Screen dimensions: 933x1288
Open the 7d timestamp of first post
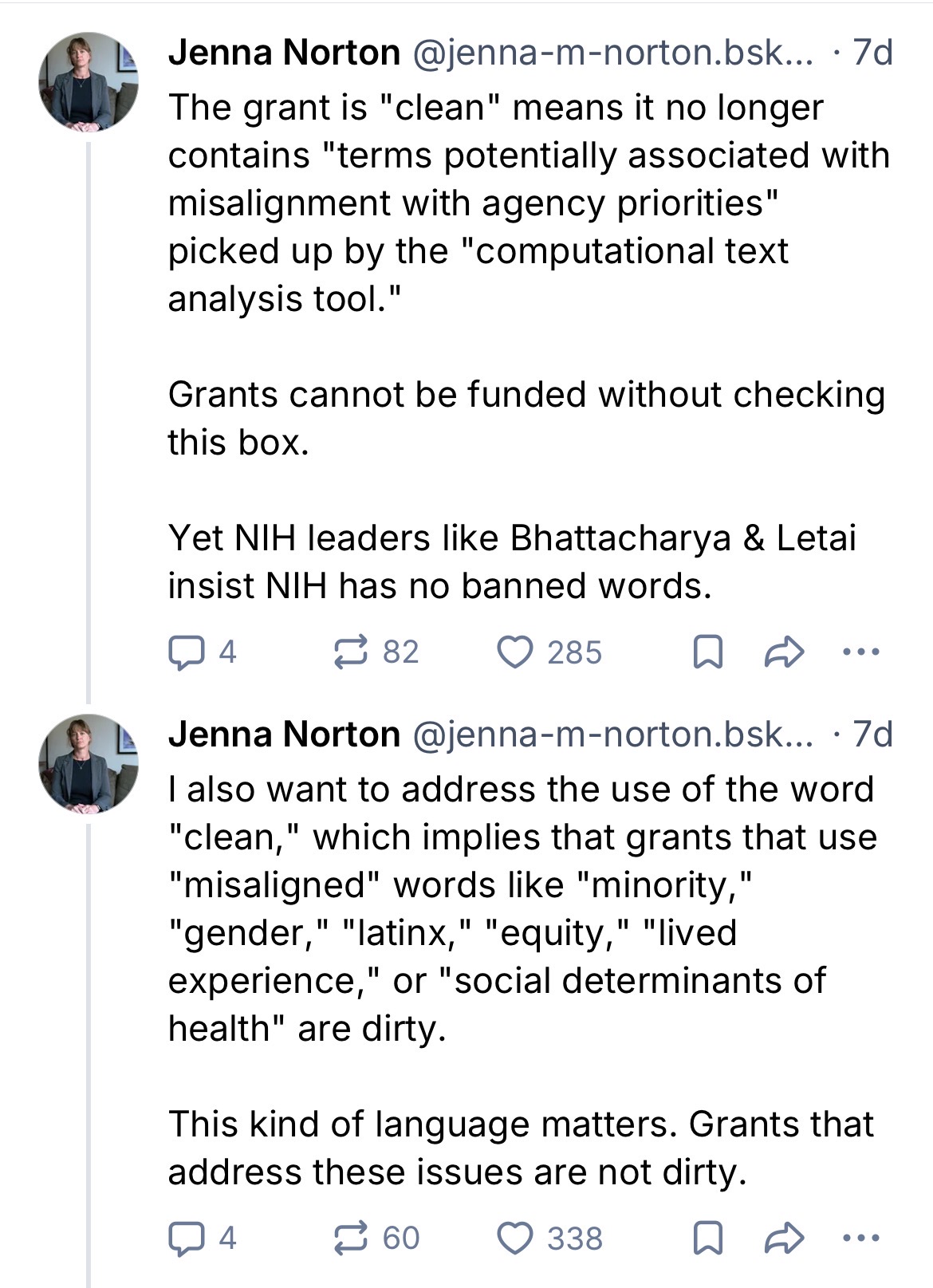tap(872, 53)
